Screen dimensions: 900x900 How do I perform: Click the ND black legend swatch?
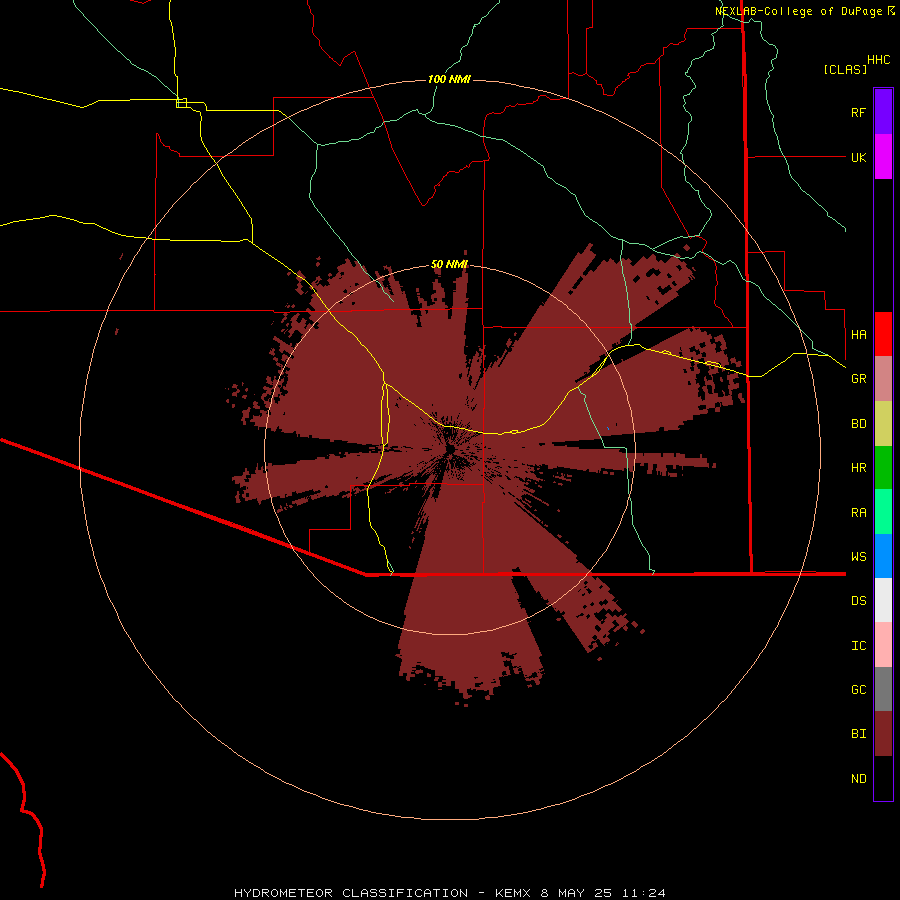[x=883, y=778]
